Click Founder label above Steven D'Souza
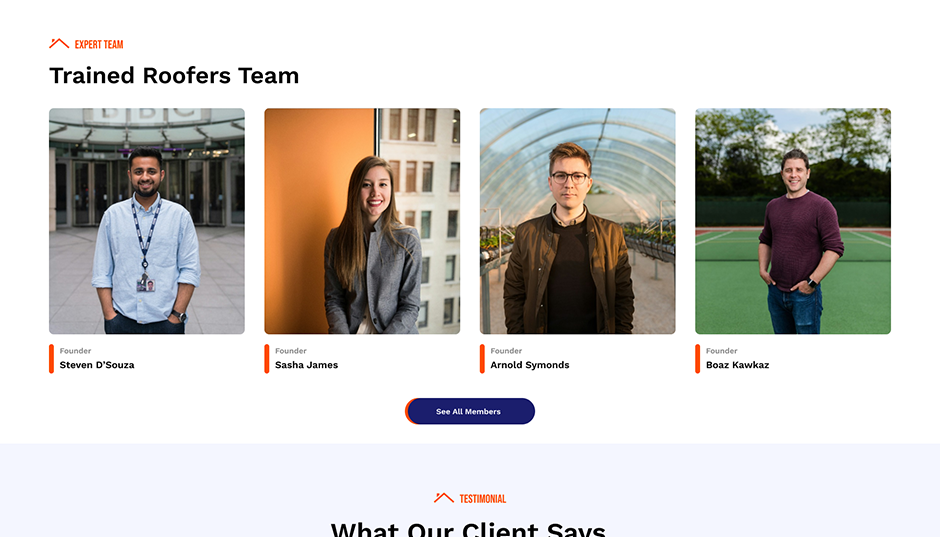The width and height of the screenshot is (940, 537). pyautogui.click(x=76, y=351)
